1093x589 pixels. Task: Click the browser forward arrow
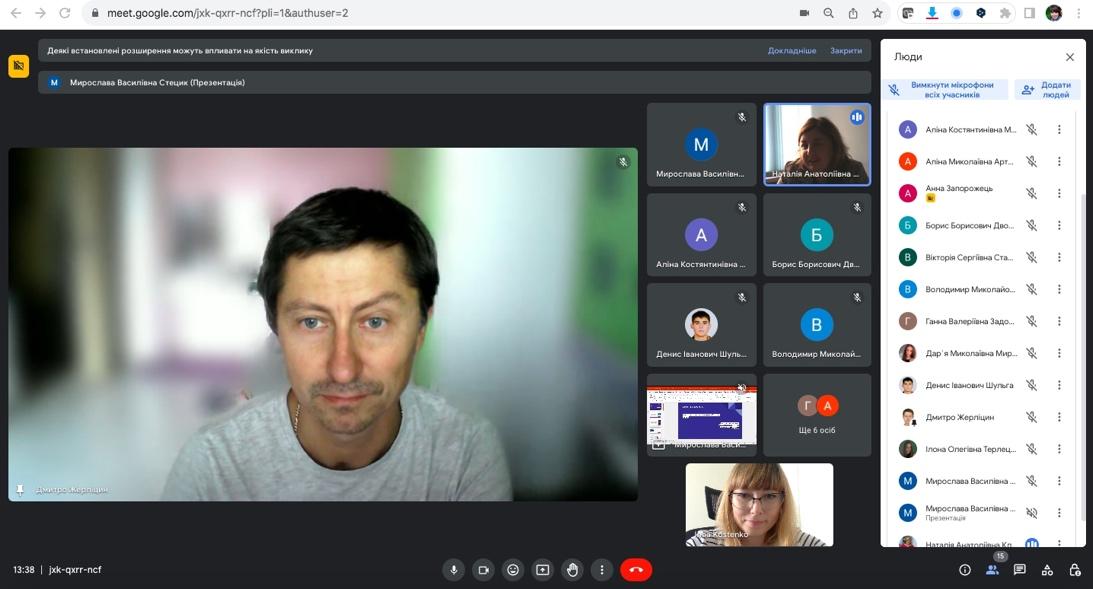40,13
